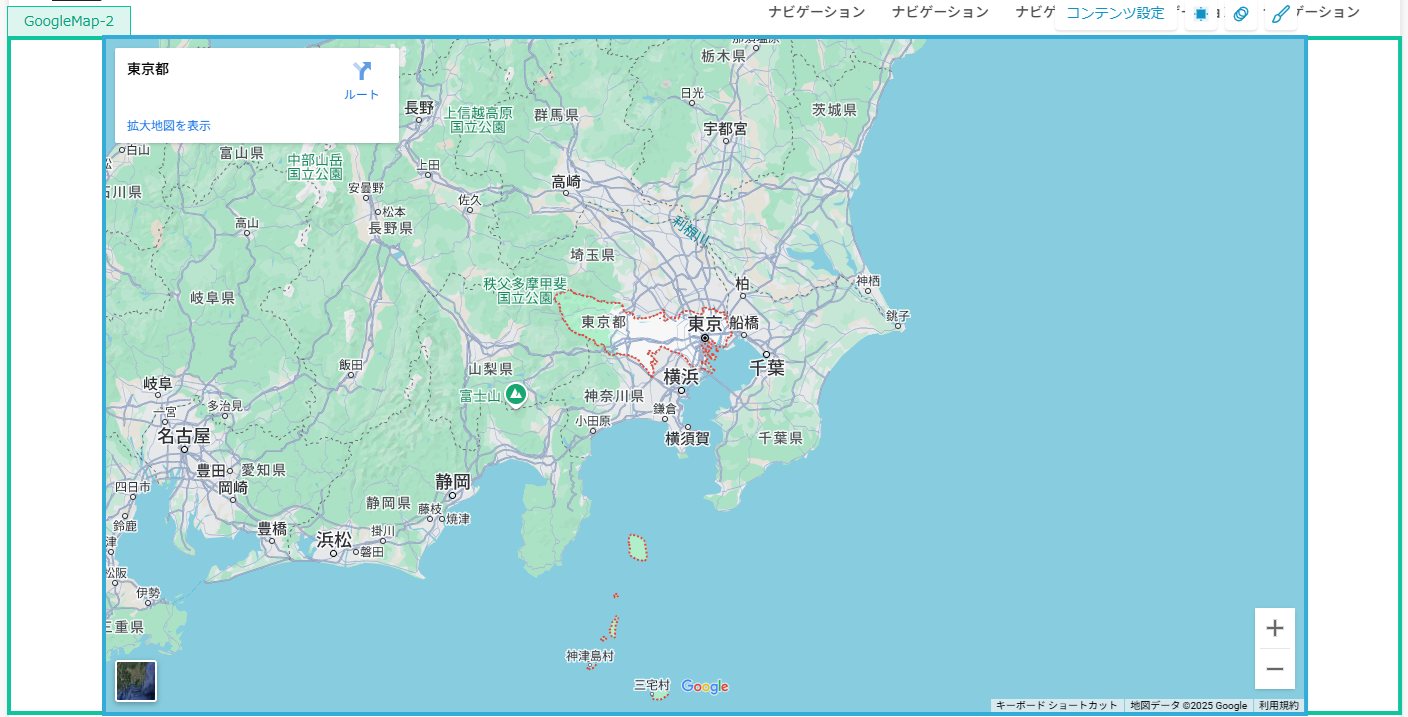Click the 山梨県 prefecture label
This screenshot has height=717, width=1408.
click(491, 369)
